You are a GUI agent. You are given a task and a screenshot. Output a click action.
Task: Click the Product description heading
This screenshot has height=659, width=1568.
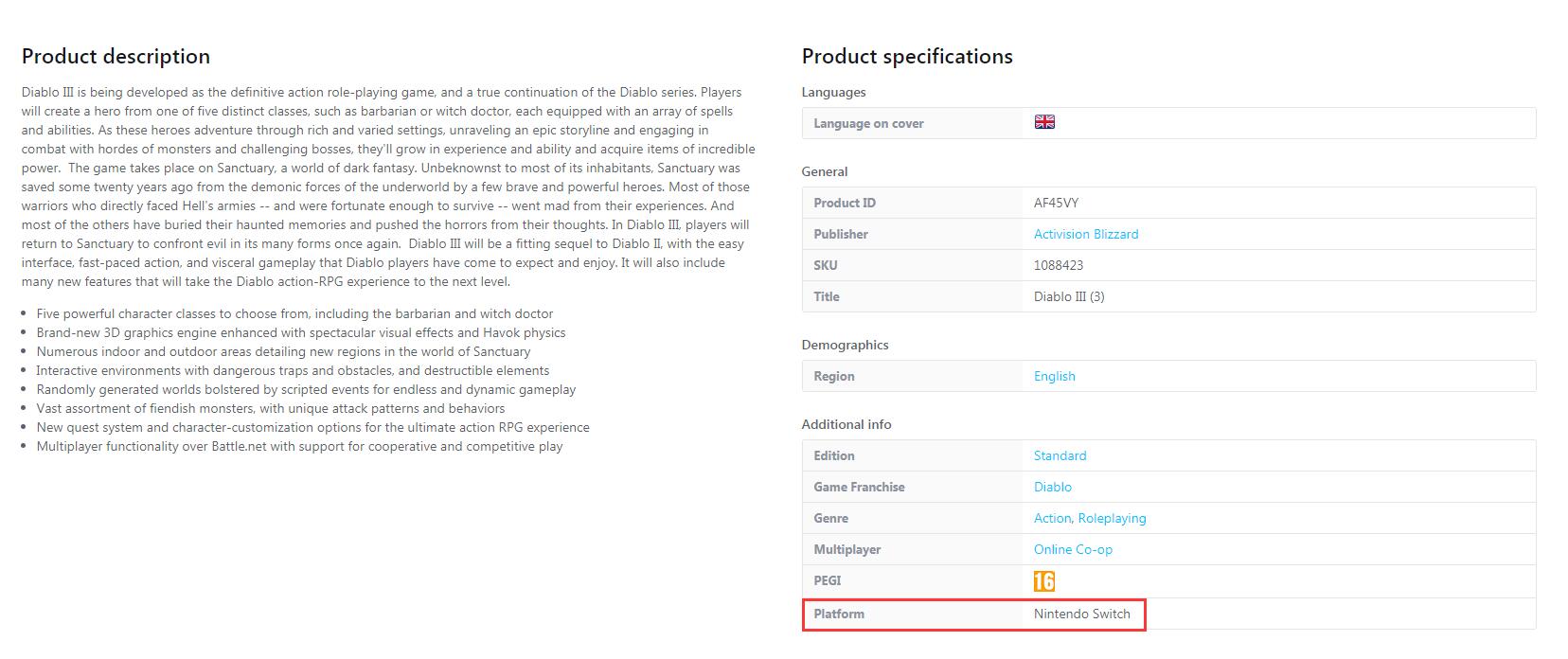116,57
